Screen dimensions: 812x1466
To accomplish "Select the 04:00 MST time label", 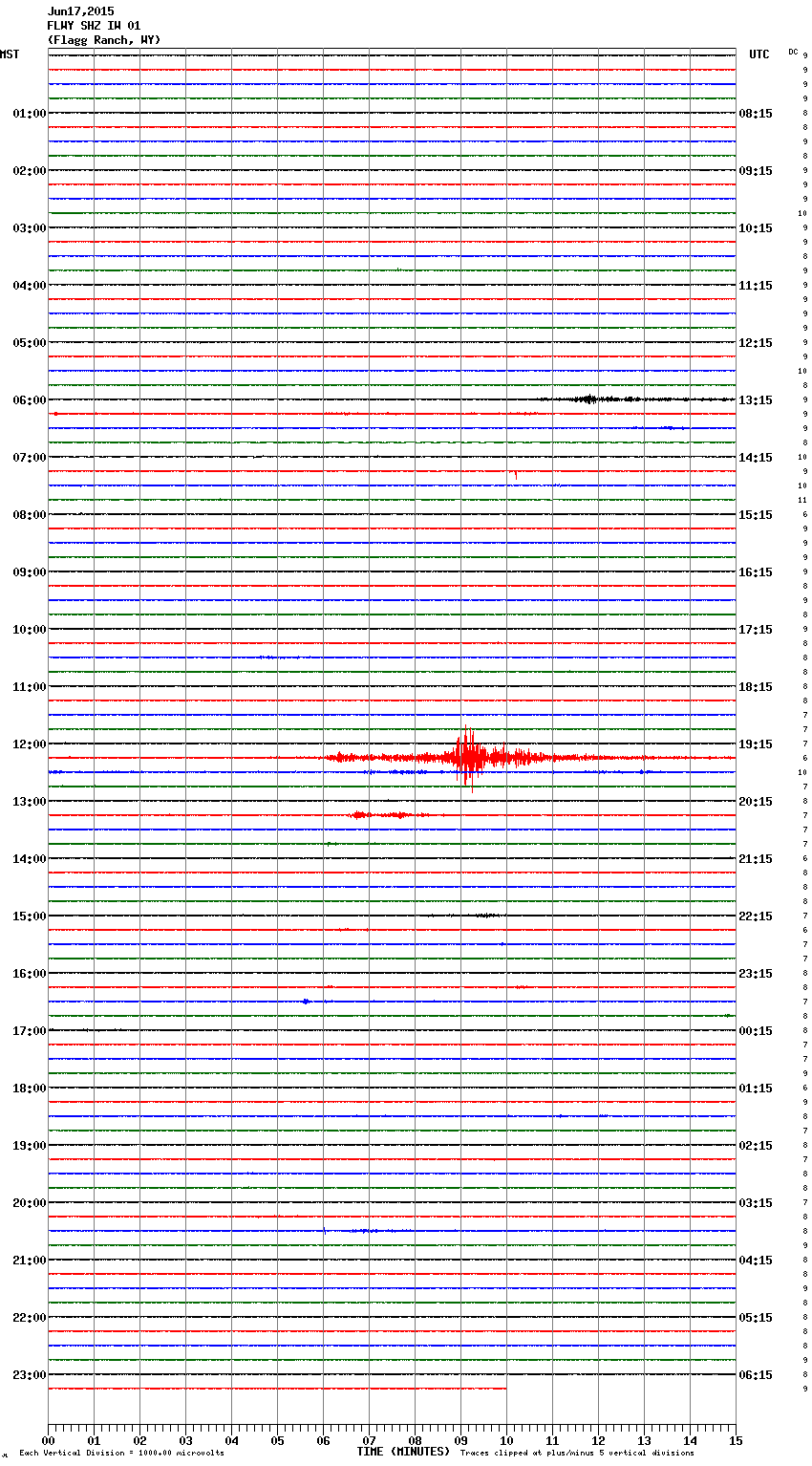I will (30, 286).
